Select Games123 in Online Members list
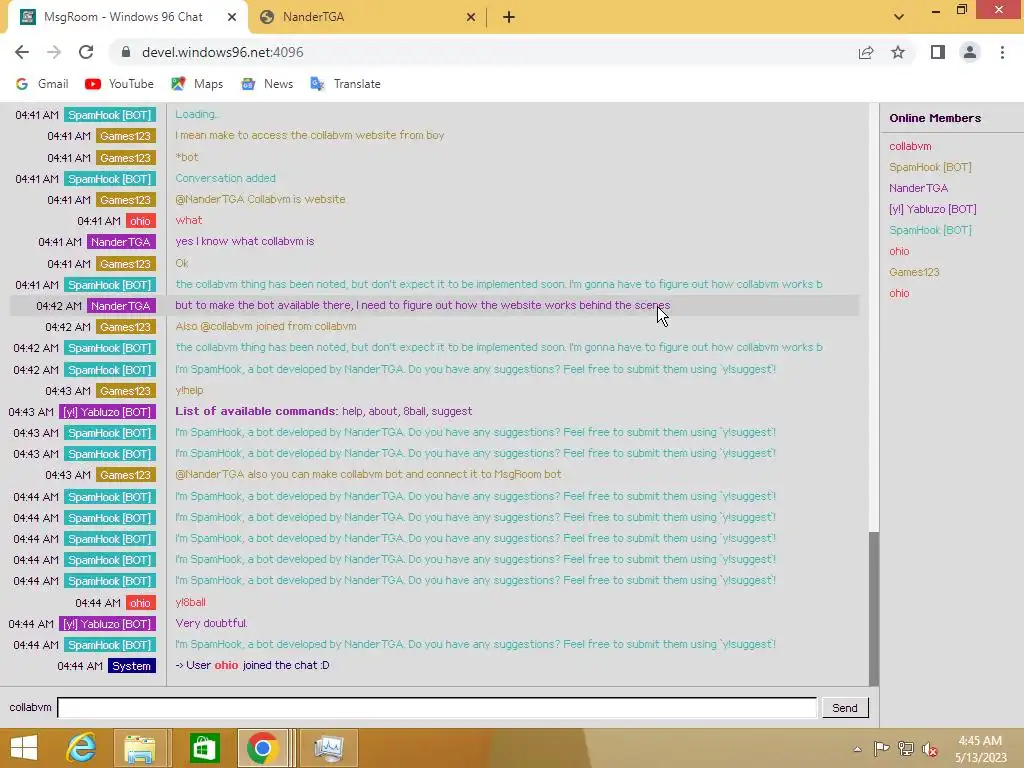Viewport: 1024px width, 768px height. [914, 272]
